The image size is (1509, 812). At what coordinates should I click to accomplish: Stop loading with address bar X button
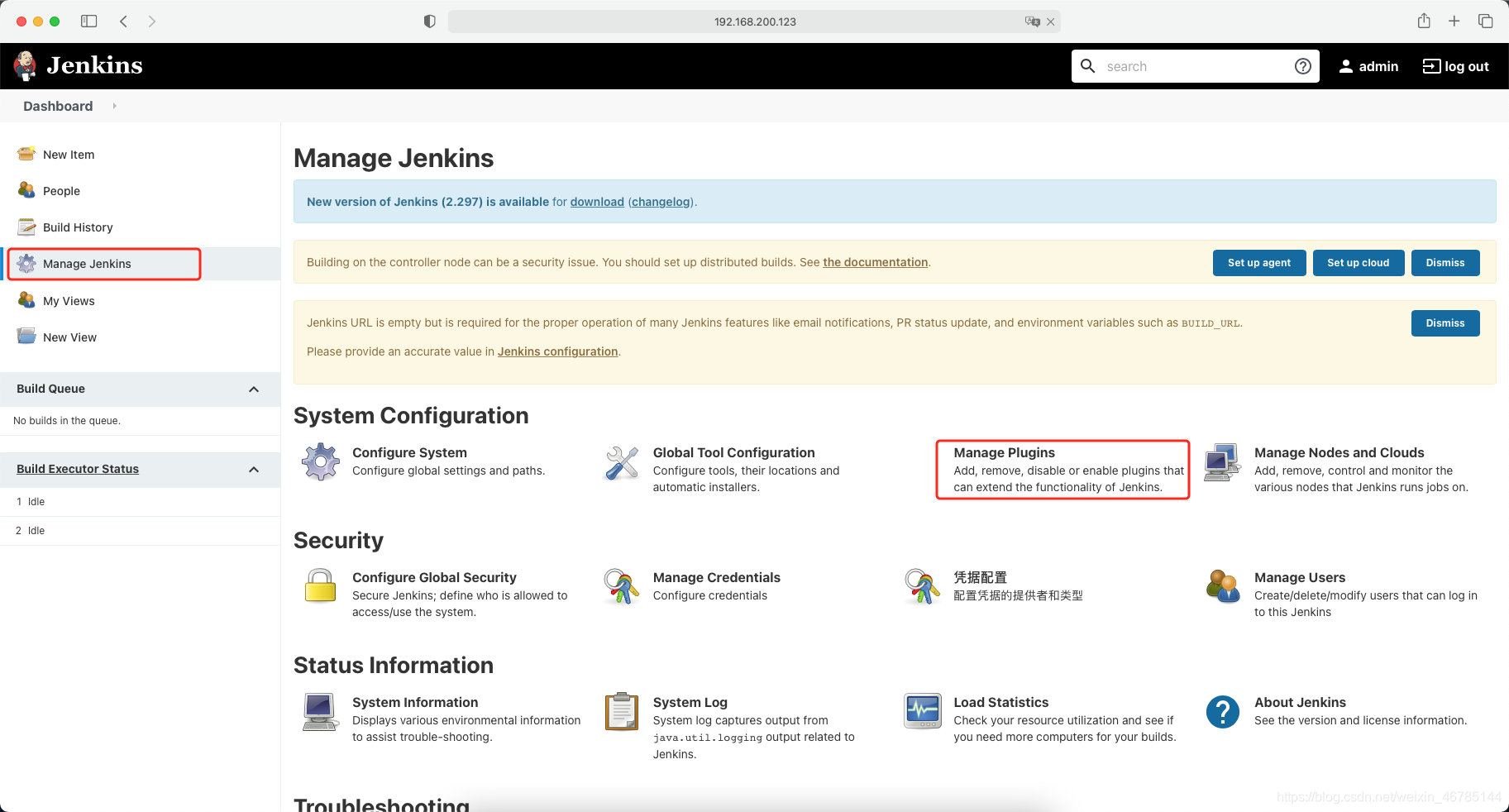click(1051, 22)
